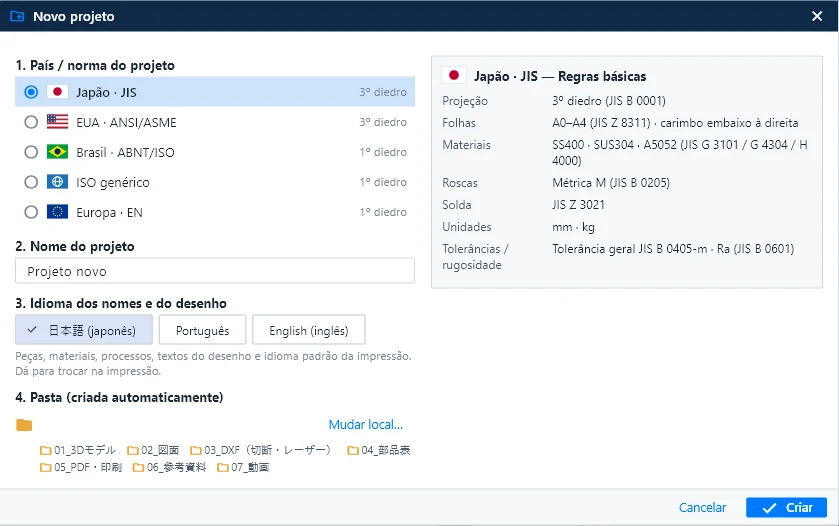Viewport: 839px width, 526px height.
Task: Click the 'Projeção' label in rules panel
Action: pos(465,101)
